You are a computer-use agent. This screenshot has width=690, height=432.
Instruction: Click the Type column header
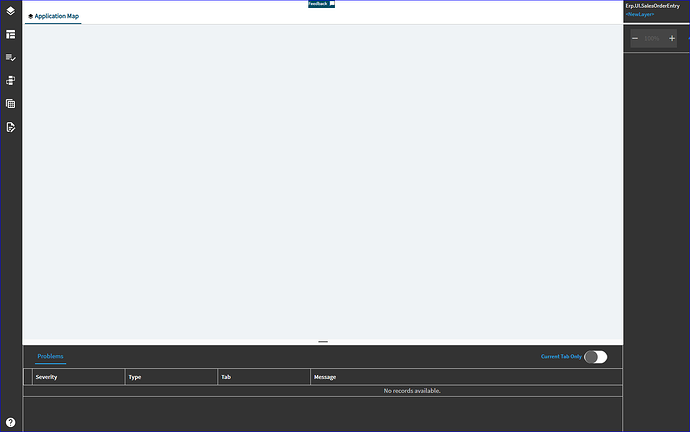pyautogui.click(x=171, y=377)
